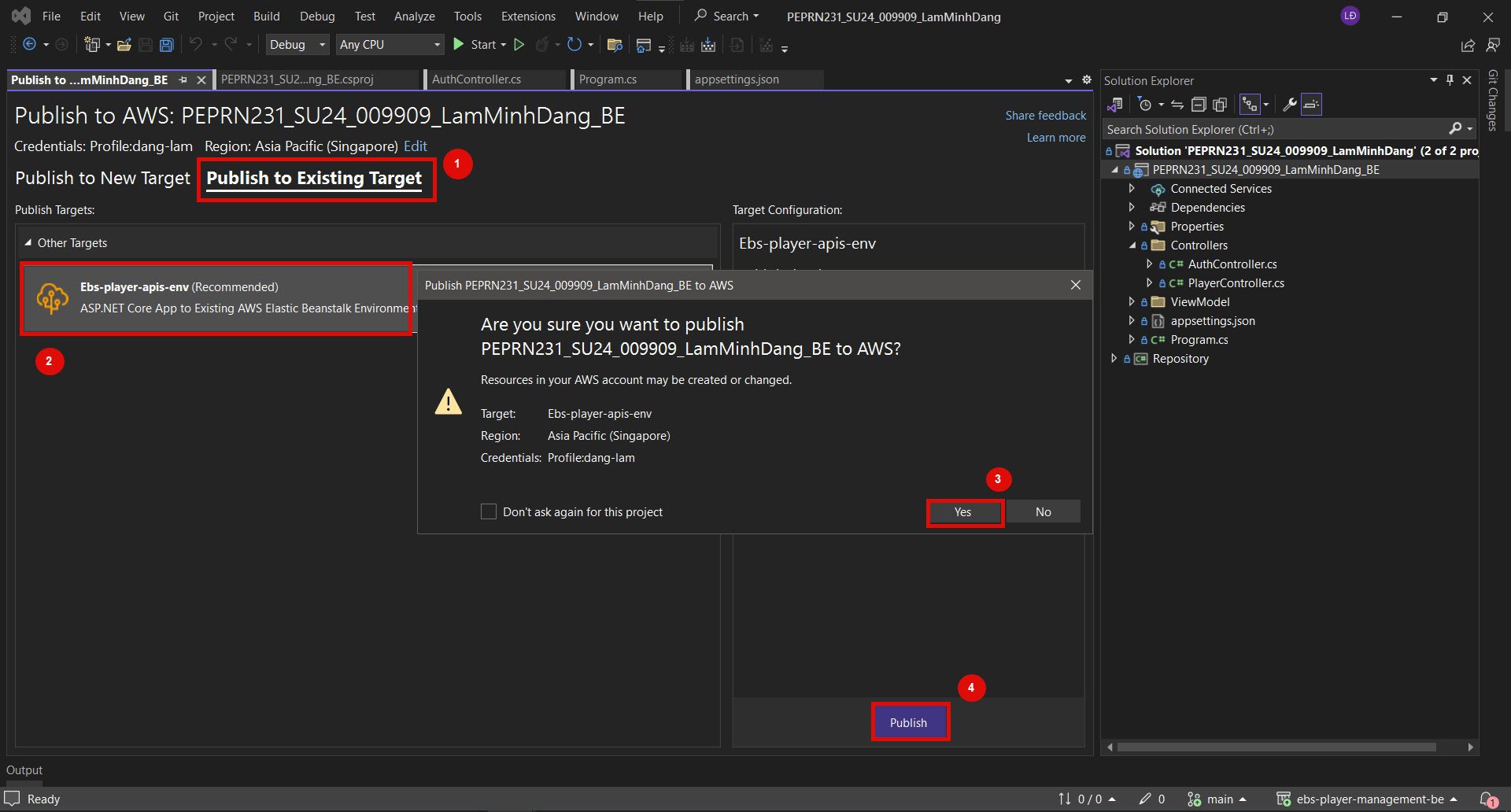This screenshot has height=812, width=1511.
Task: Click the Visual Studio logo icon
Action: [x=21, y=16]
